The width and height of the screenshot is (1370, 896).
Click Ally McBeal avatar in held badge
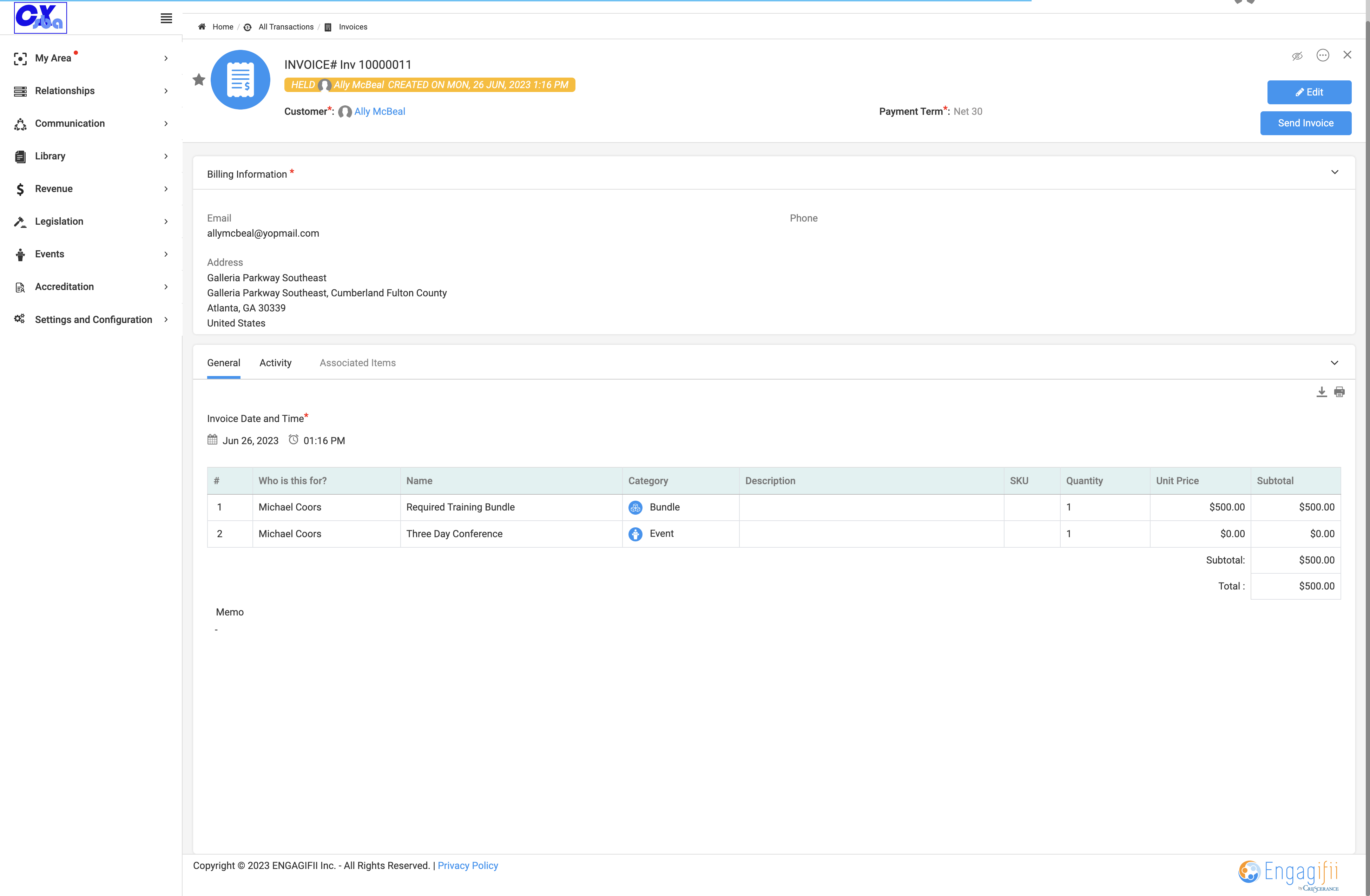point(325,85)
